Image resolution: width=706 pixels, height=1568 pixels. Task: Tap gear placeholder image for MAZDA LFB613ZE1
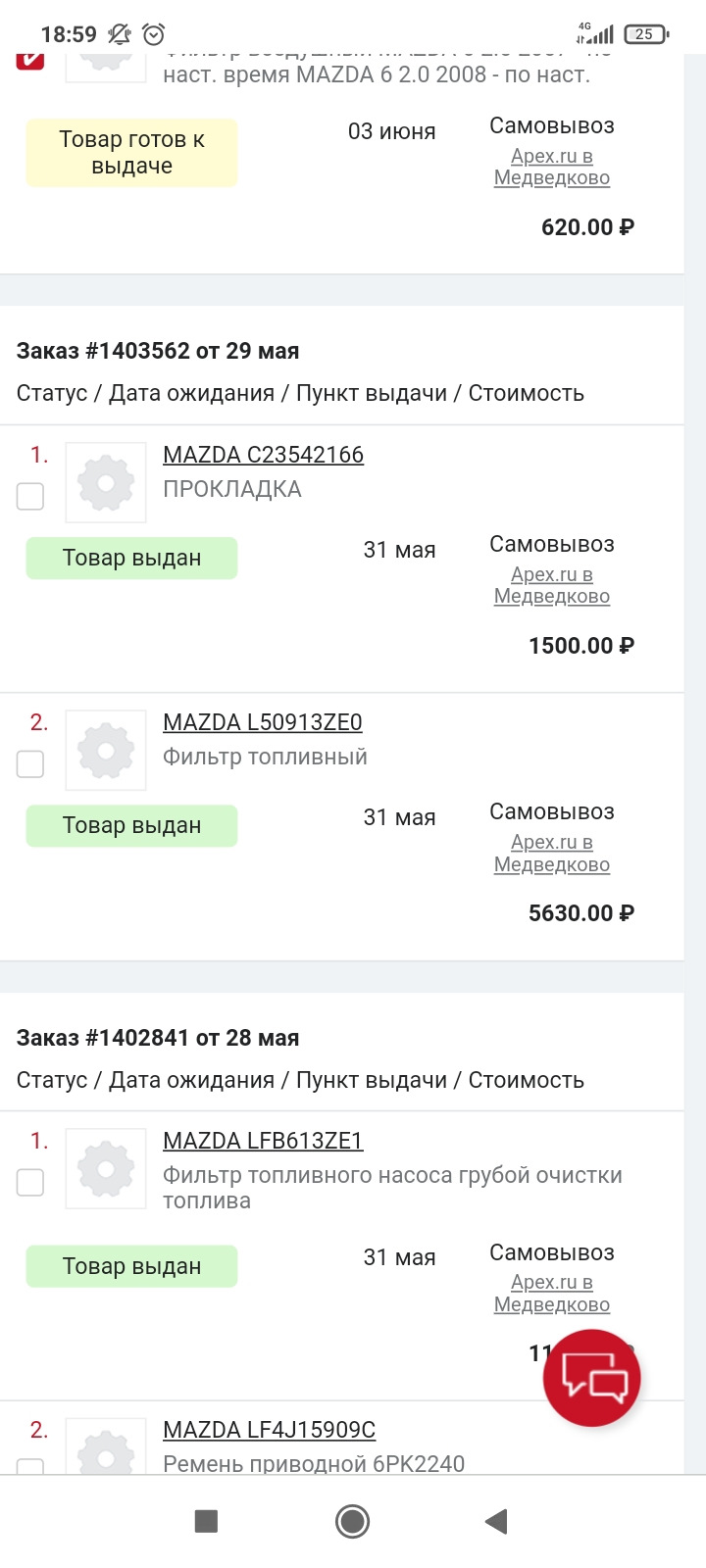pos(106,1168)
